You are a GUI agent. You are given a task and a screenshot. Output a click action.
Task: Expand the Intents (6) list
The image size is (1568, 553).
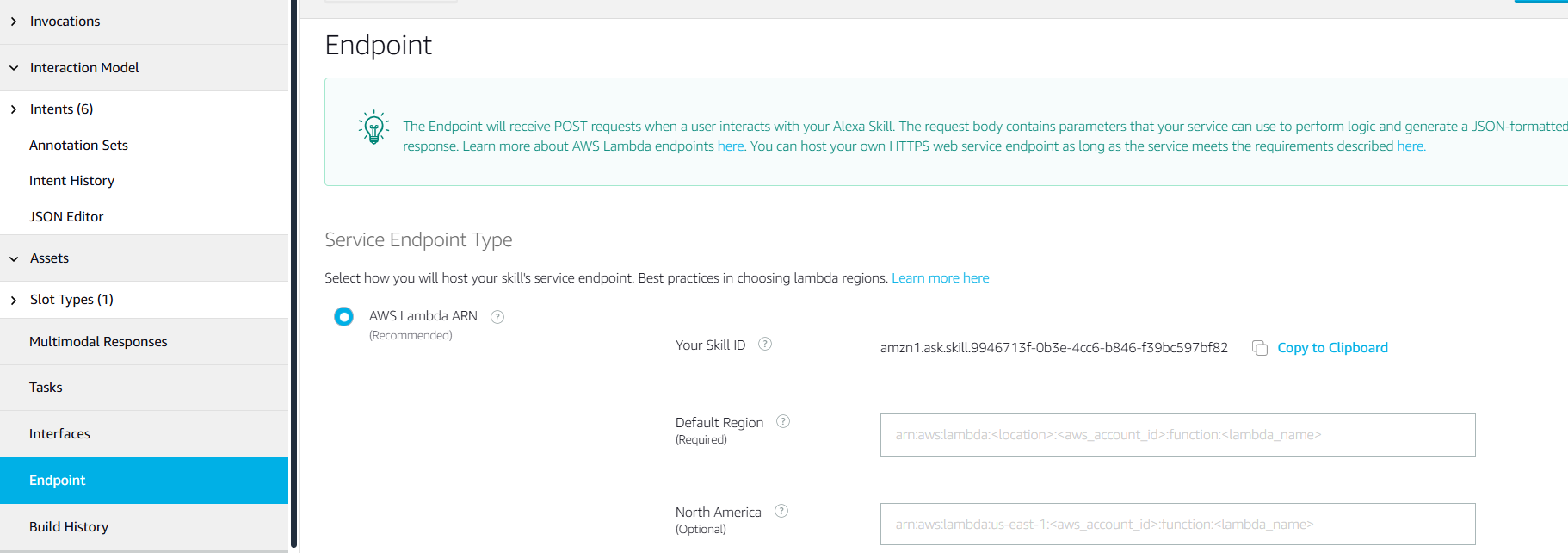point(14,109)
